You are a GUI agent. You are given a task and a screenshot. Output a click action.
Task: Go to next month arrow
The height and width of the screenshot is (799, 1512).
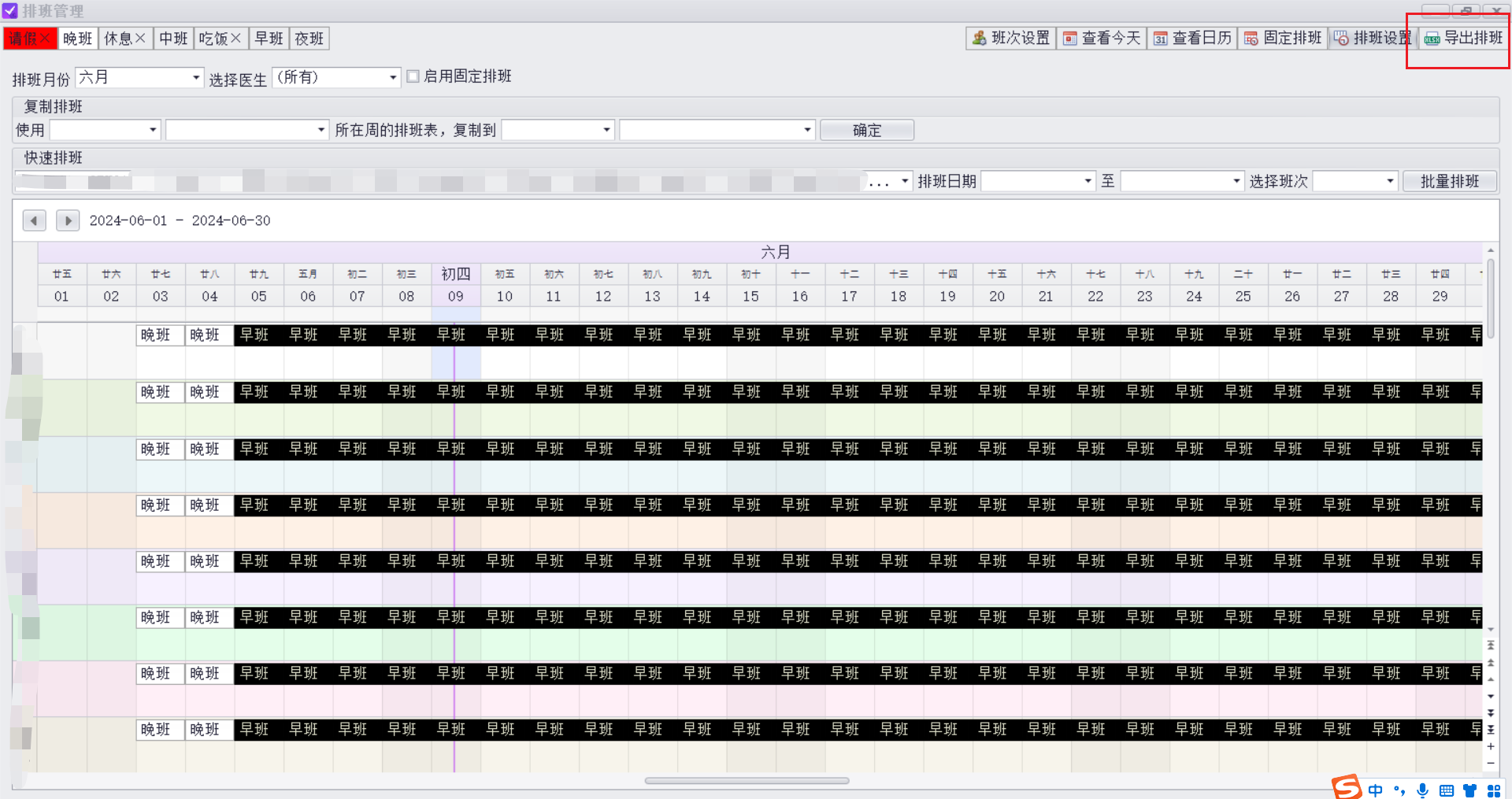coord(68,220)
